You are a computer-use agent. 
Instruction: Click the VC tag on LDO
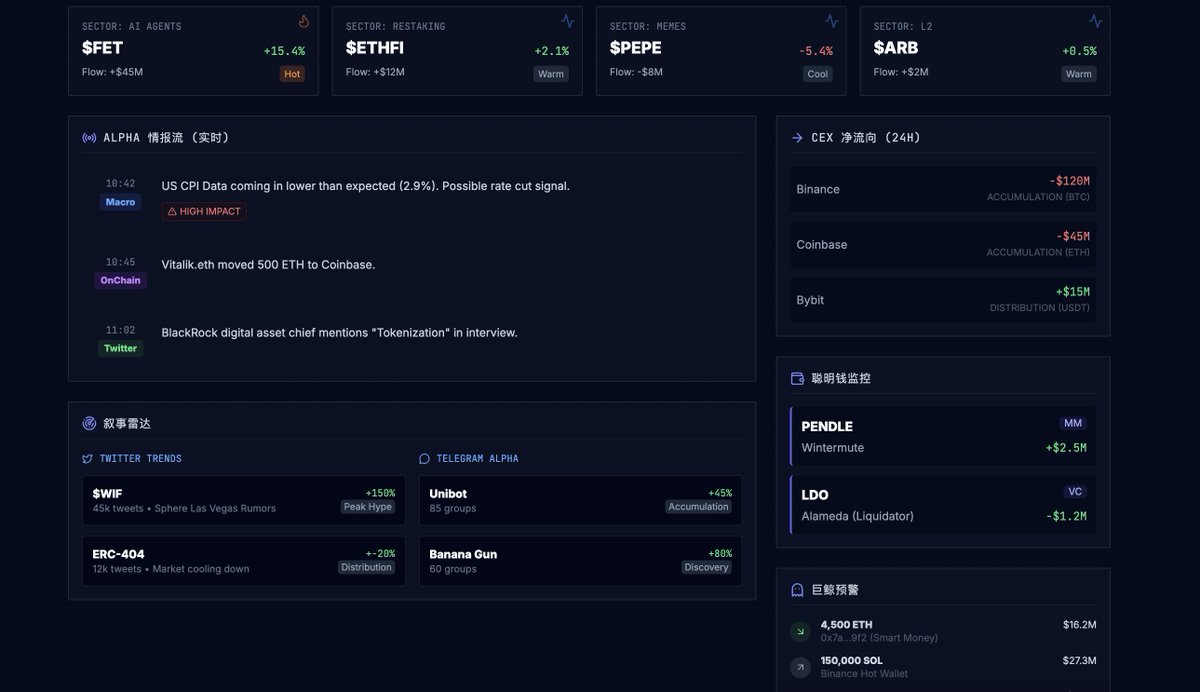click(x=1074, y=492)
